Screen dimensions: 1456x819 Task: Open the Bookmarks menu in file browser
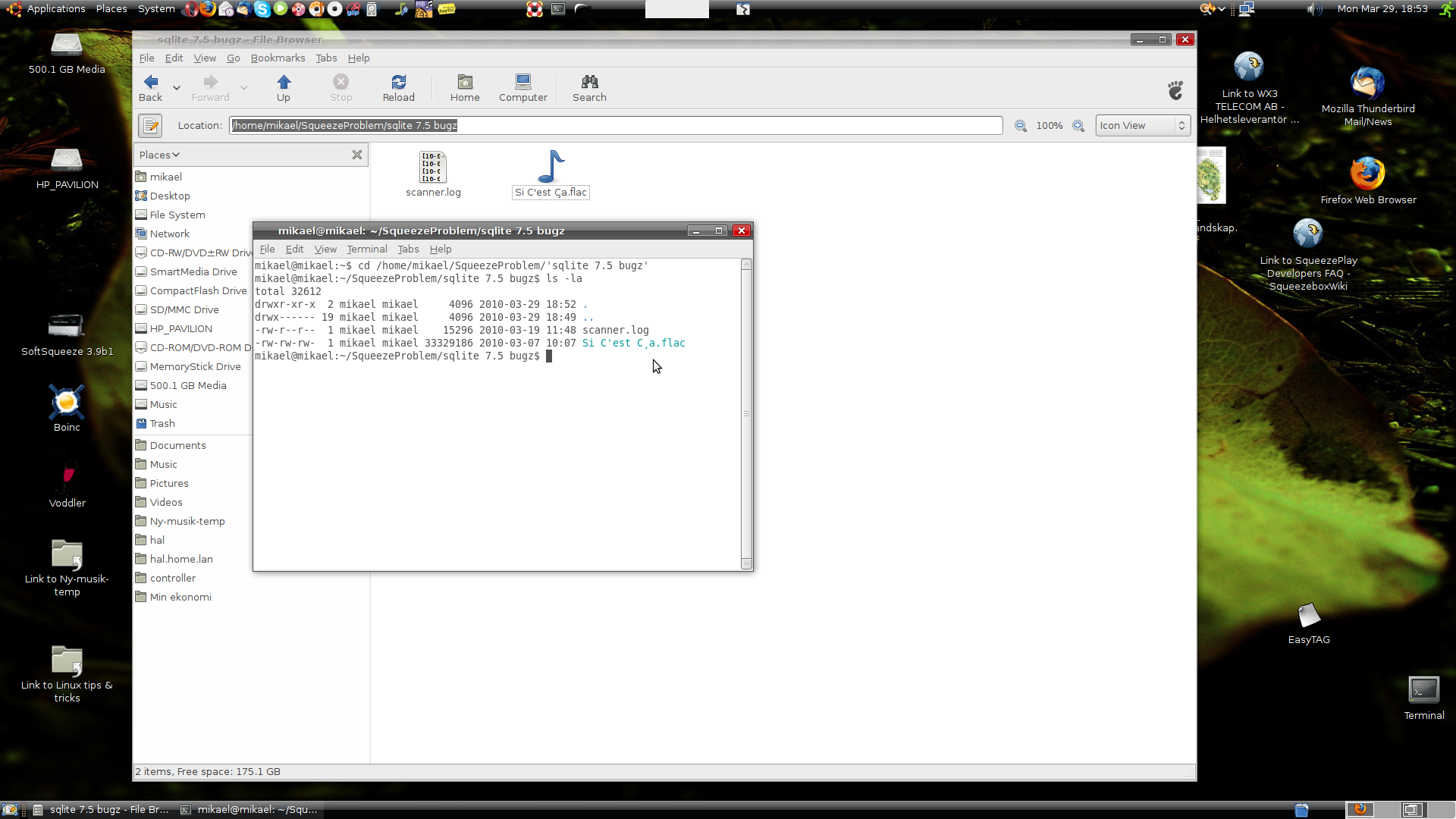coord(278,58)
